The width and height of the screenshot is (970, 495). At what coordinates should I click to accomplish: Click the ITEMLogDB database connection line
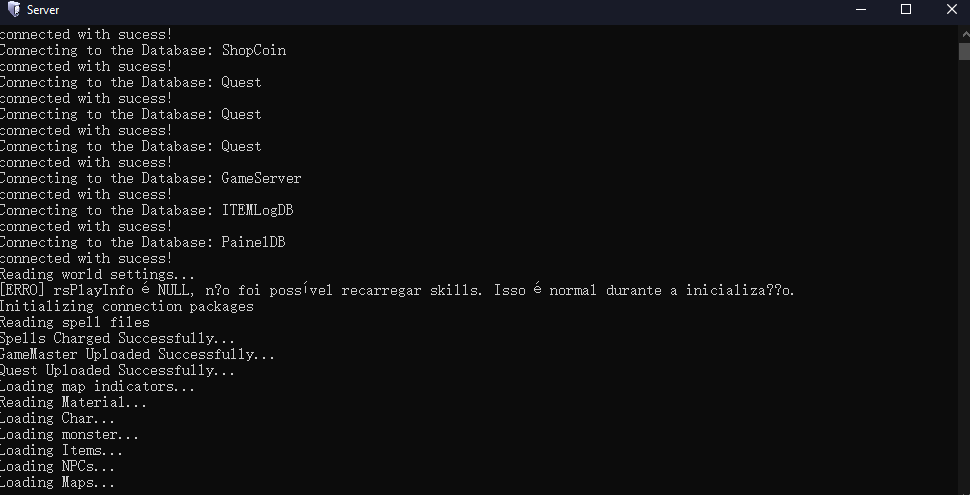click(146, 210)
